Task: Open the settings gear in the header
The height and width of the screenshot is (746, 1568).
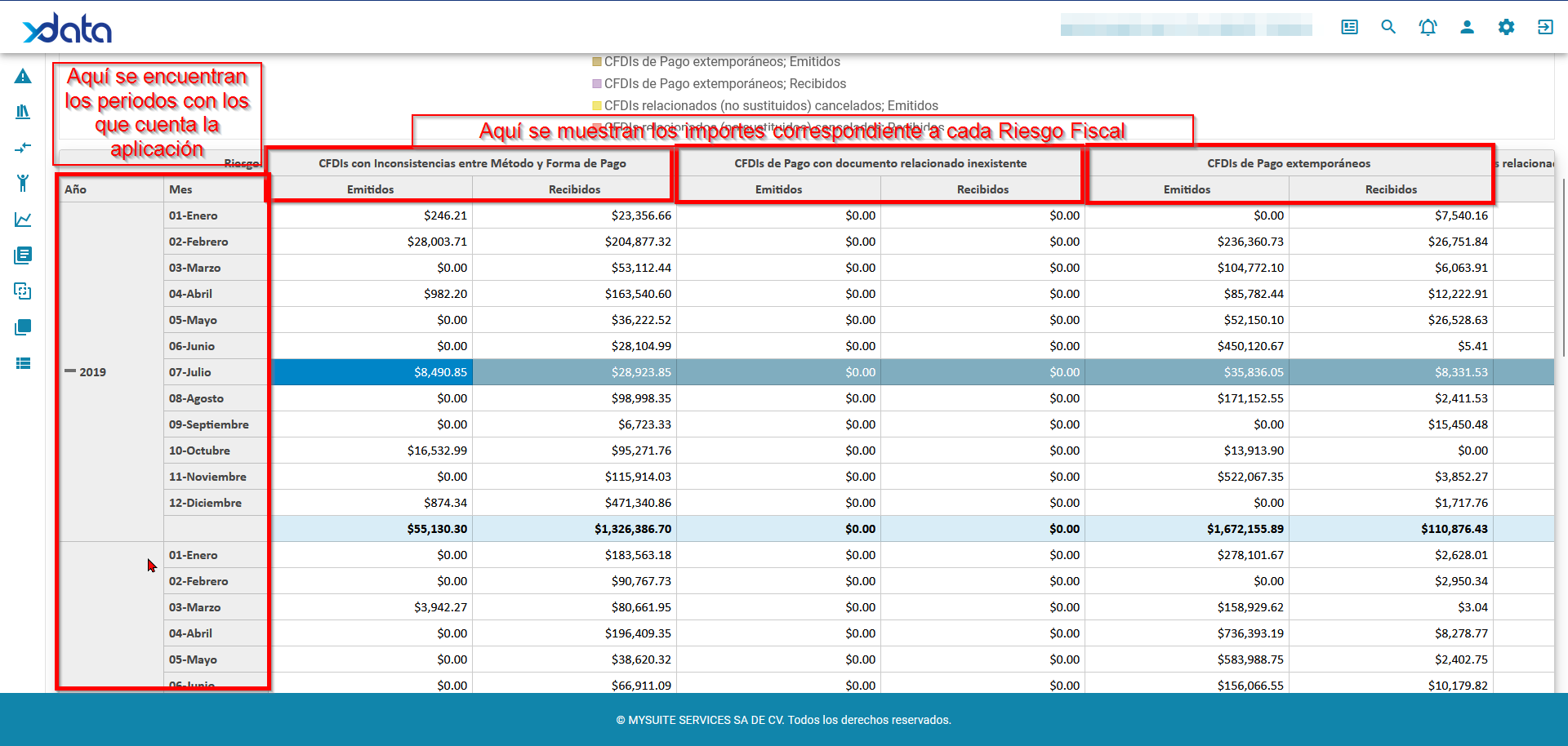Action: (x=1506, y=27)
